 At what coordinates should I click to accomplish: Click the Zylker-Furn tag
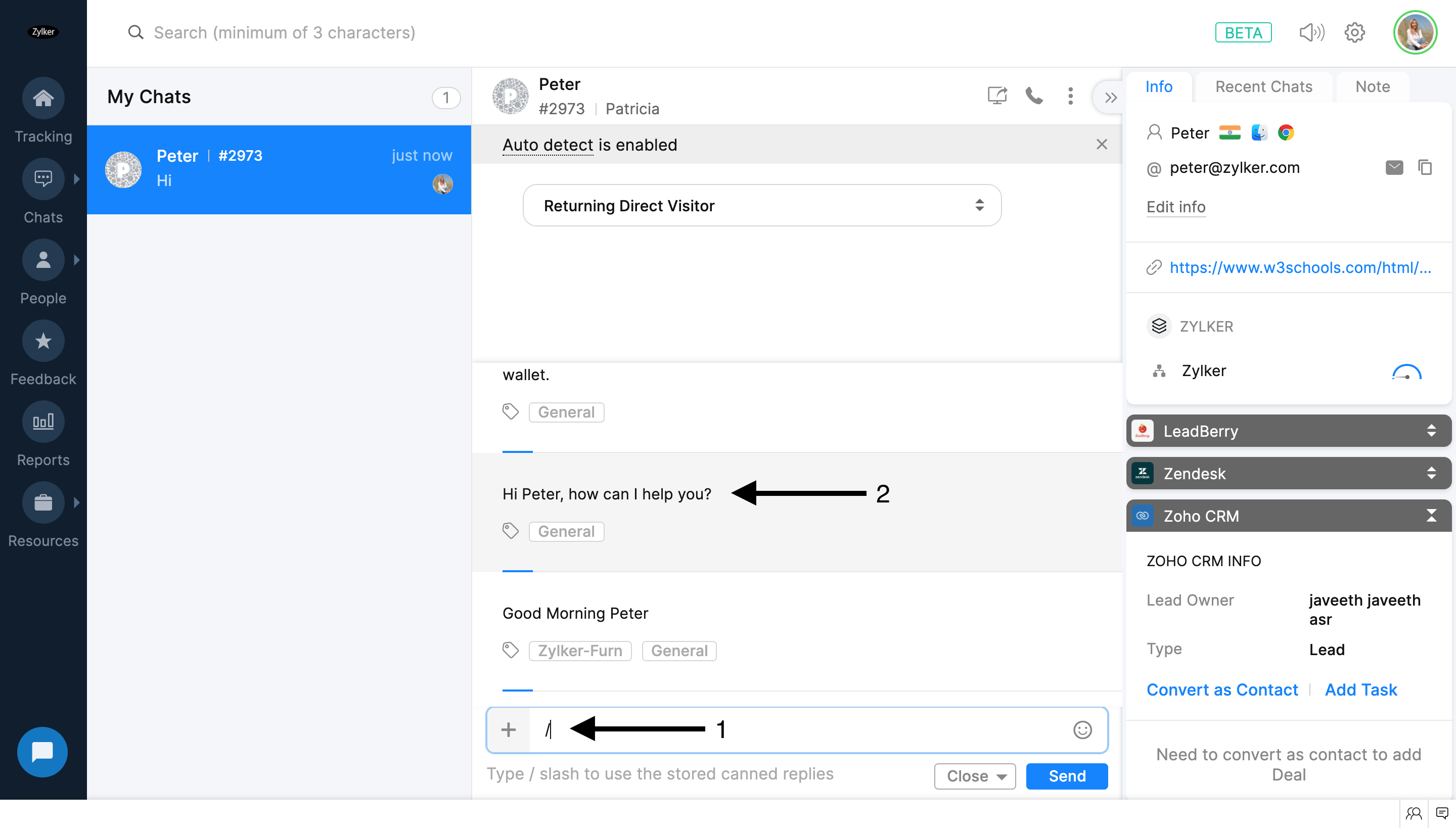[x=580, y=651]
